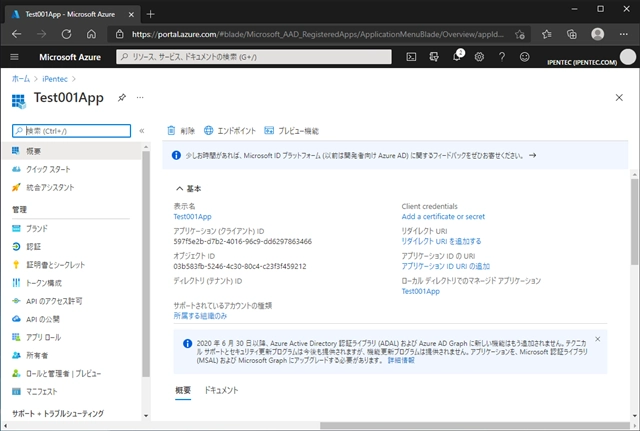Image resolution: width=640 pixels, height=431 pixels.
Task: Click リダイレクト URI を追加する link
Action: click(441, 241)
